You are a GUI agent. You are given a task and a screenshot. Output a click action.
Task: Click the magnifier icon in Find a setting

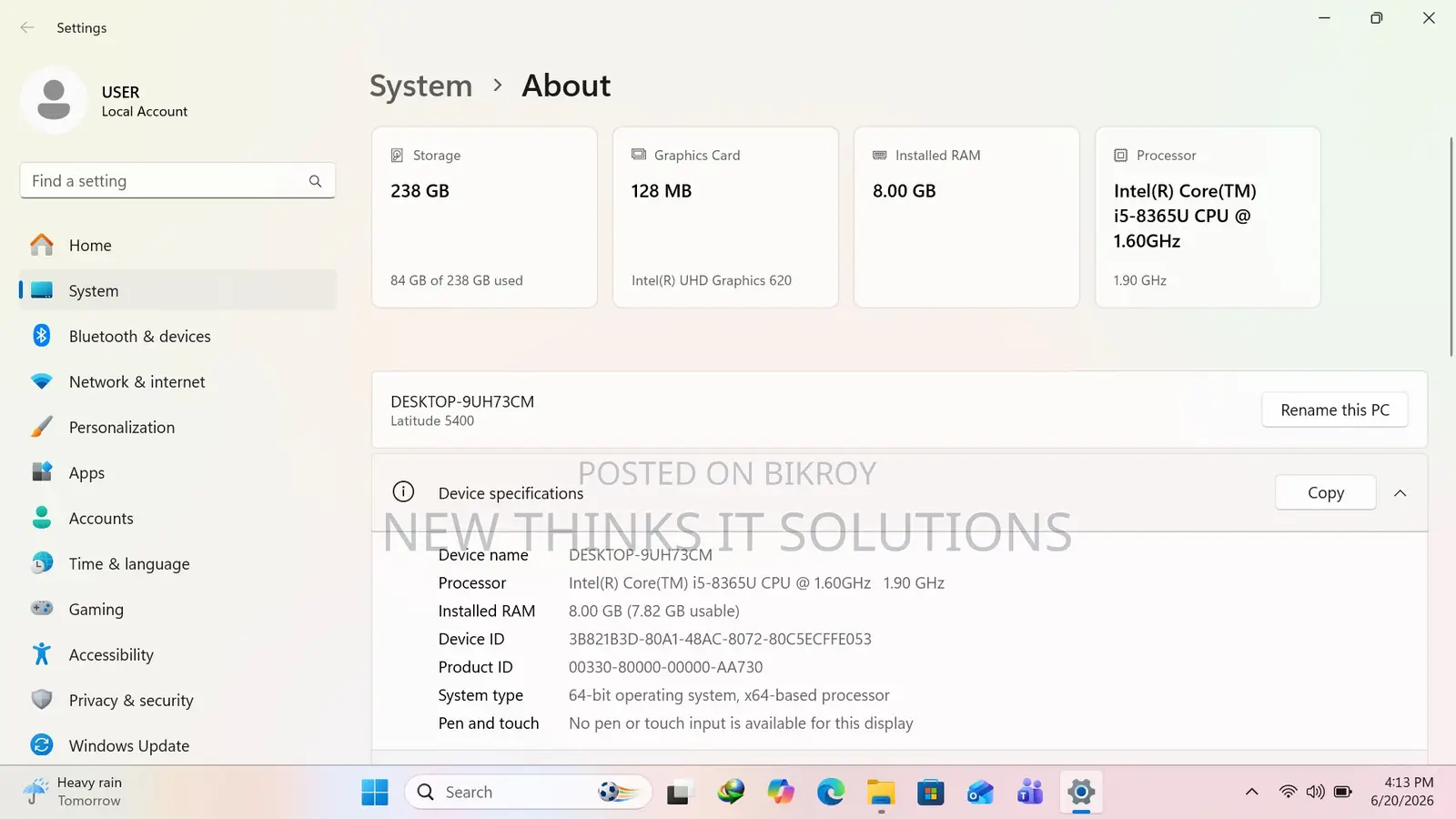coord(315,181)
